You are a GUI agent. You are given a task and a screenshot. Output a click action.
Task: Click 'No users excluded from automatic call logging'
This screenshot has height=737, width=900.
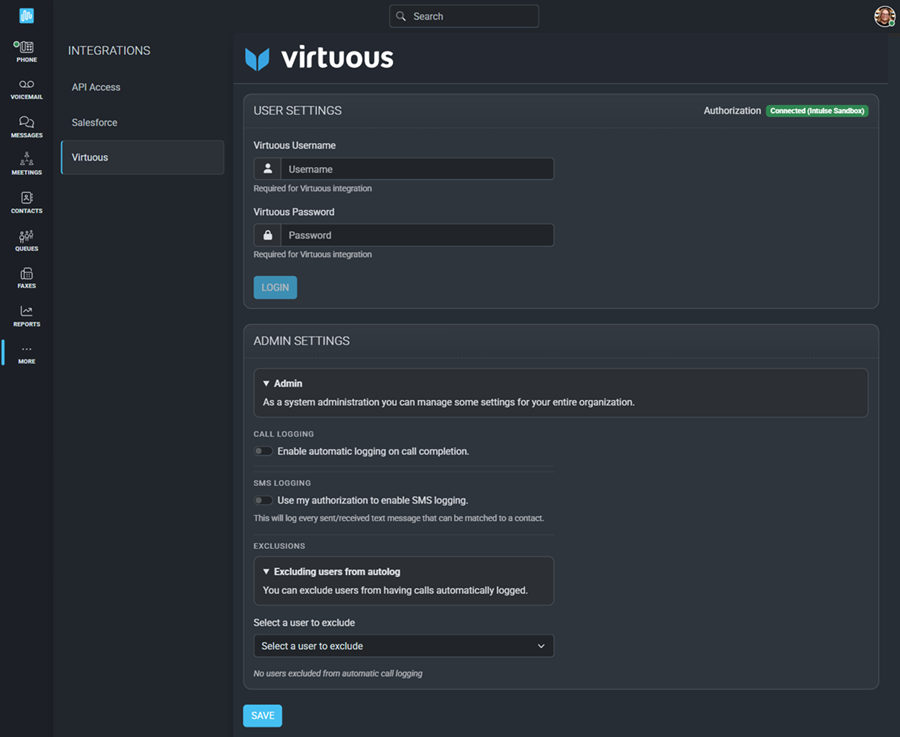point(338,673)
